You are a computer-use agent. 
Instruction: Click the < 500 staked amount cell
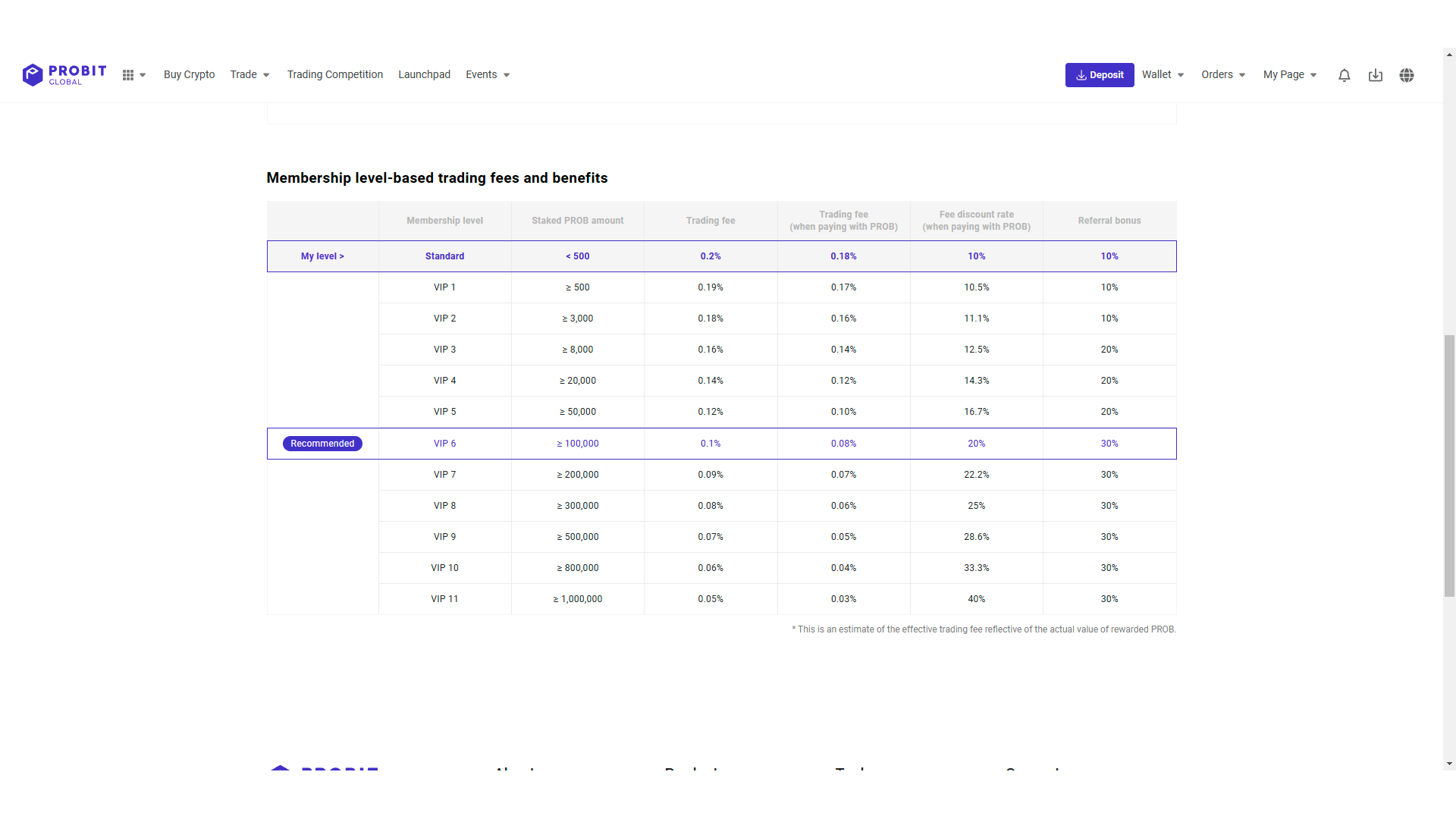[x=578, y=256]
